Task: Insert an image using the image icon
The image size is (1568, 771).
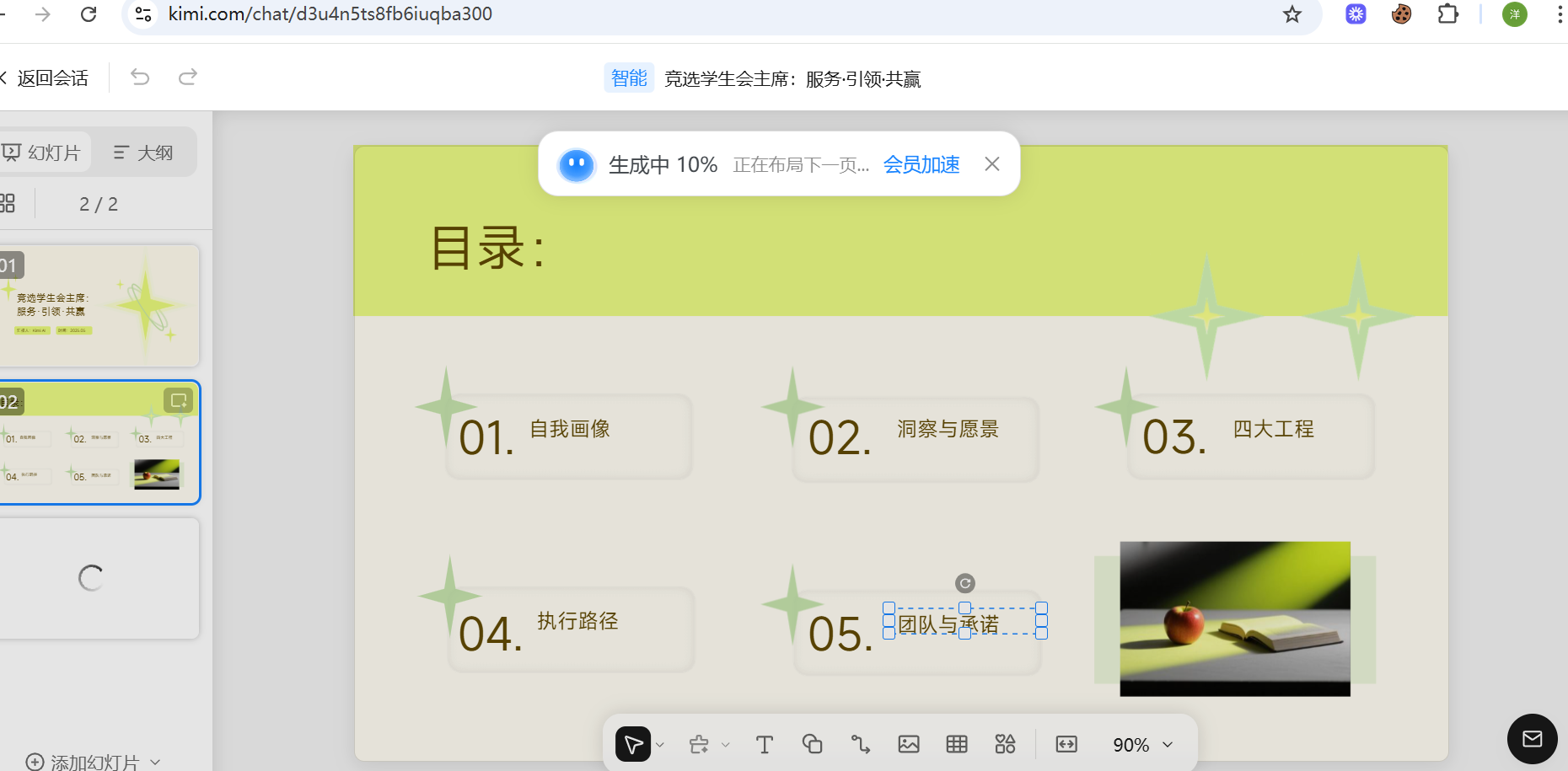Action: tap(909, 744)
